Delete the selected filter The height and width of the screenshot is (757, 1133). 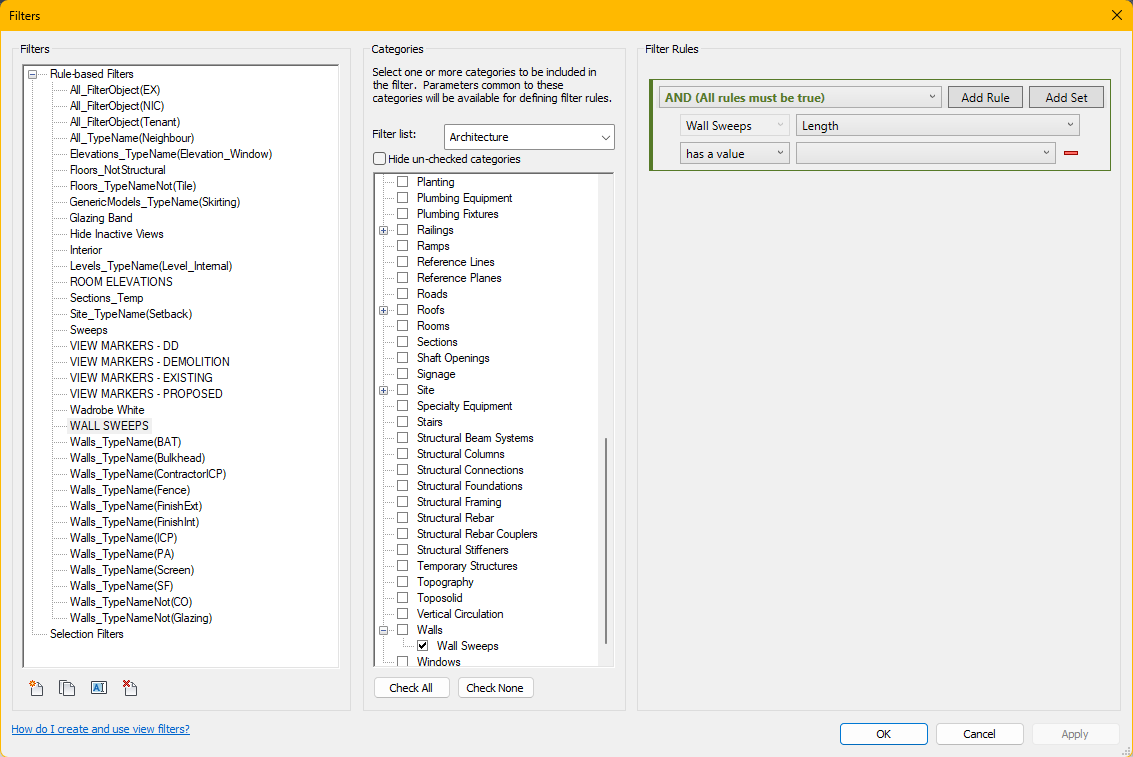click(130, 687)
